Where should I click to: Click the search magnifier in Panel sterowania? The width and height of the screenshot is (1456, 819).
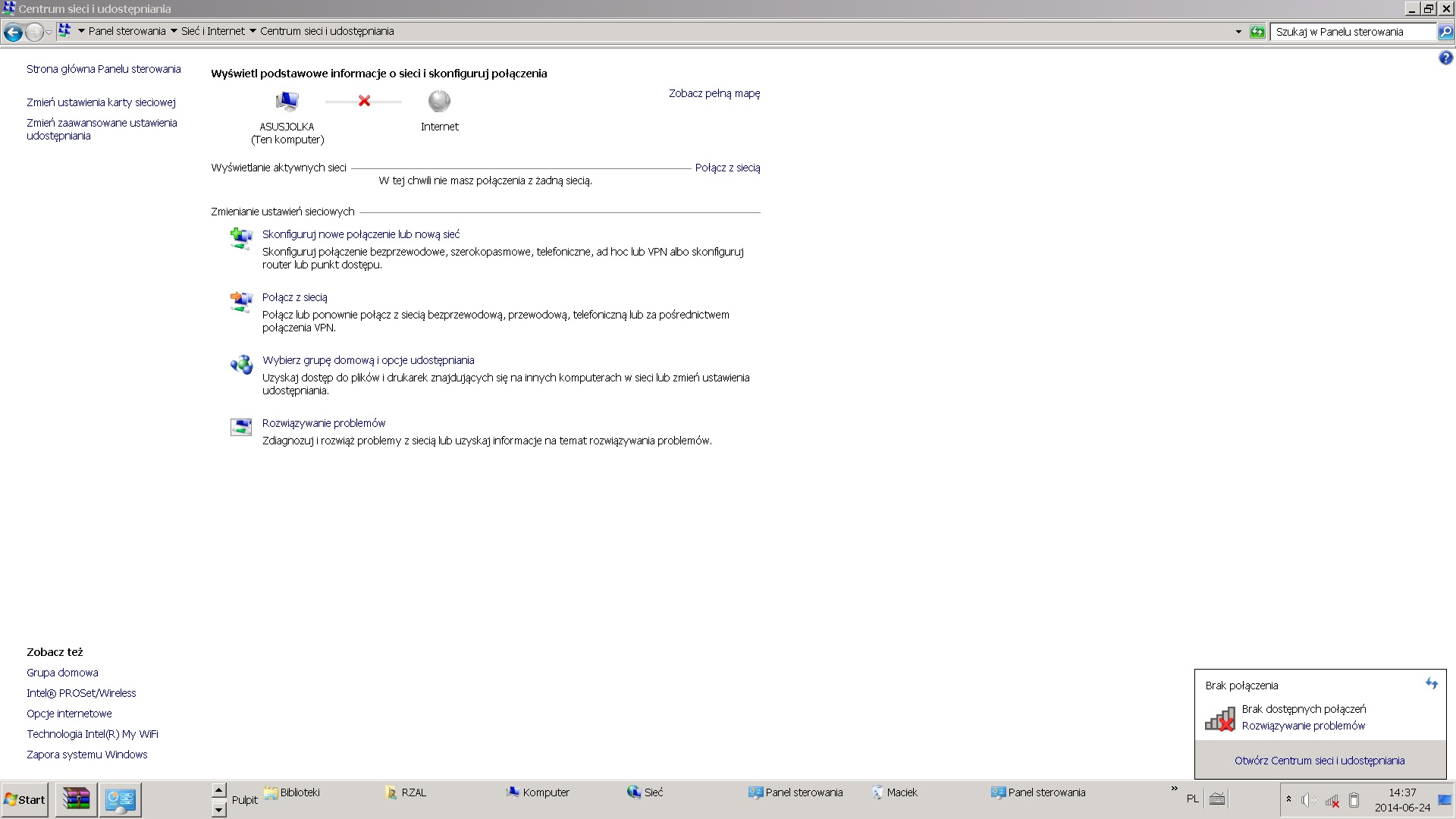pyautogui.click(x=1445, y=32)
